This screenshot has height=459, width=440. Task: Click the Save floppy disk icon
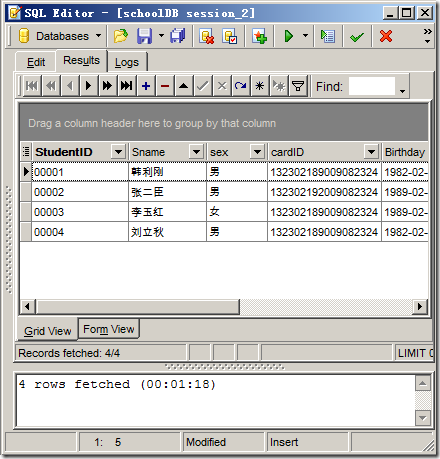pyautogui.click(x=144, y=36)
